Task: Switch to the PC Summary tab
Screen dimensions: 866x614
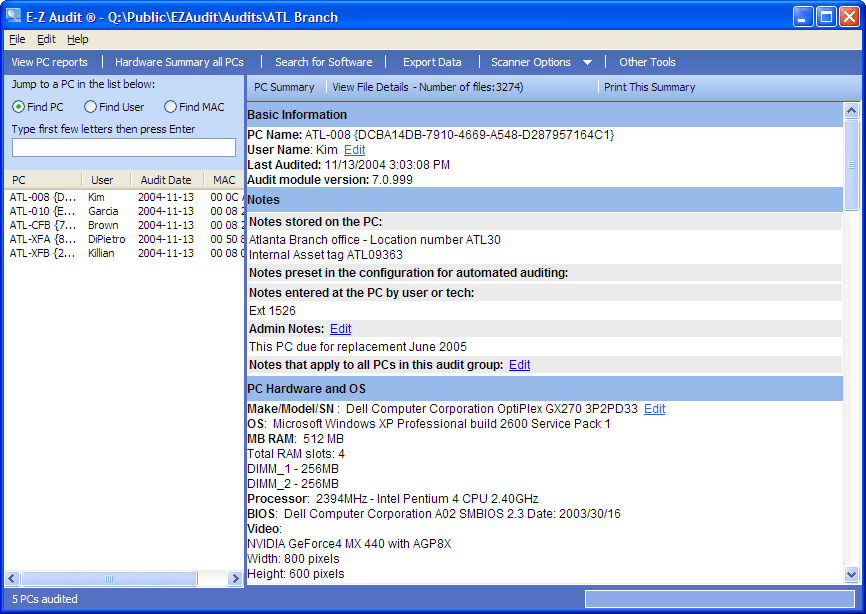Action: coord(285,88)
